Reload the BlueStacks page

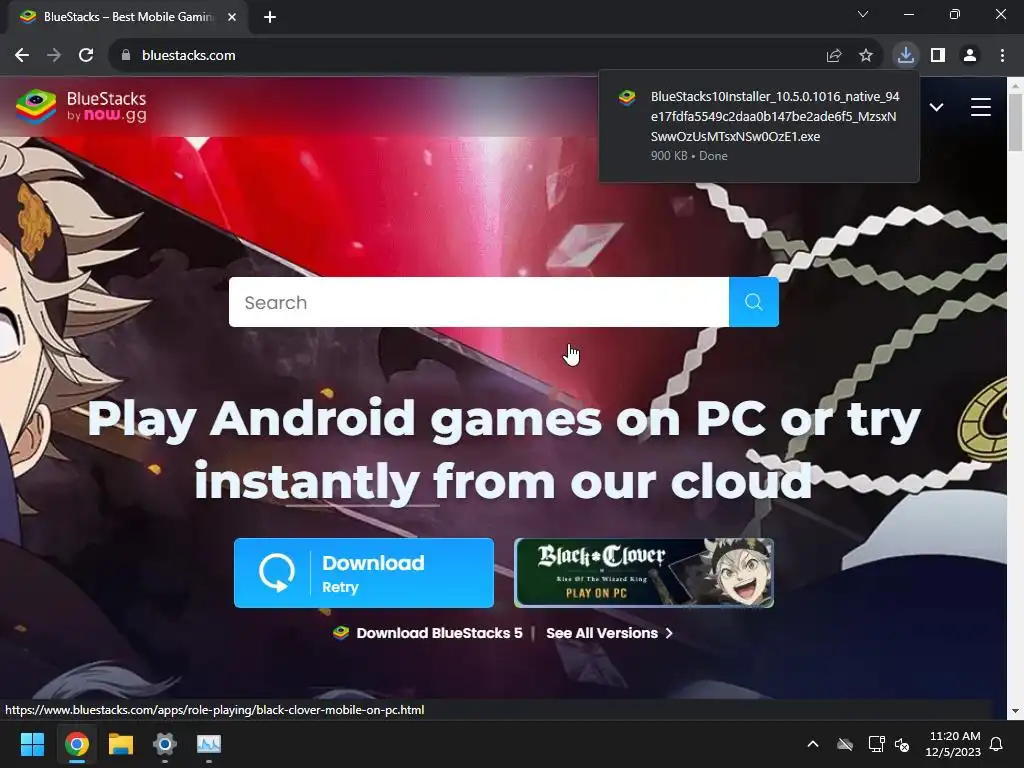pyautogui.click(x=86, y=56)
